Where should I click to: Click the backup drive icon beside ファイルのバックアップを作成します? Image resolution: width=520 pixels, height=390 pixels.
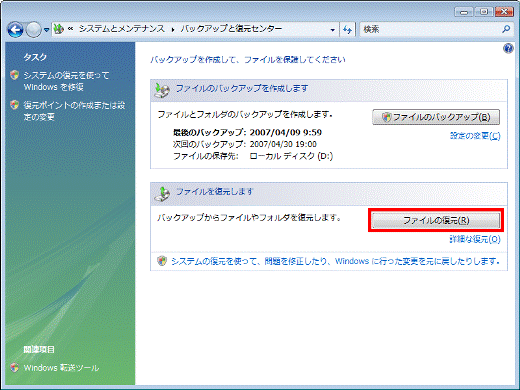click(x=162, y=90)
